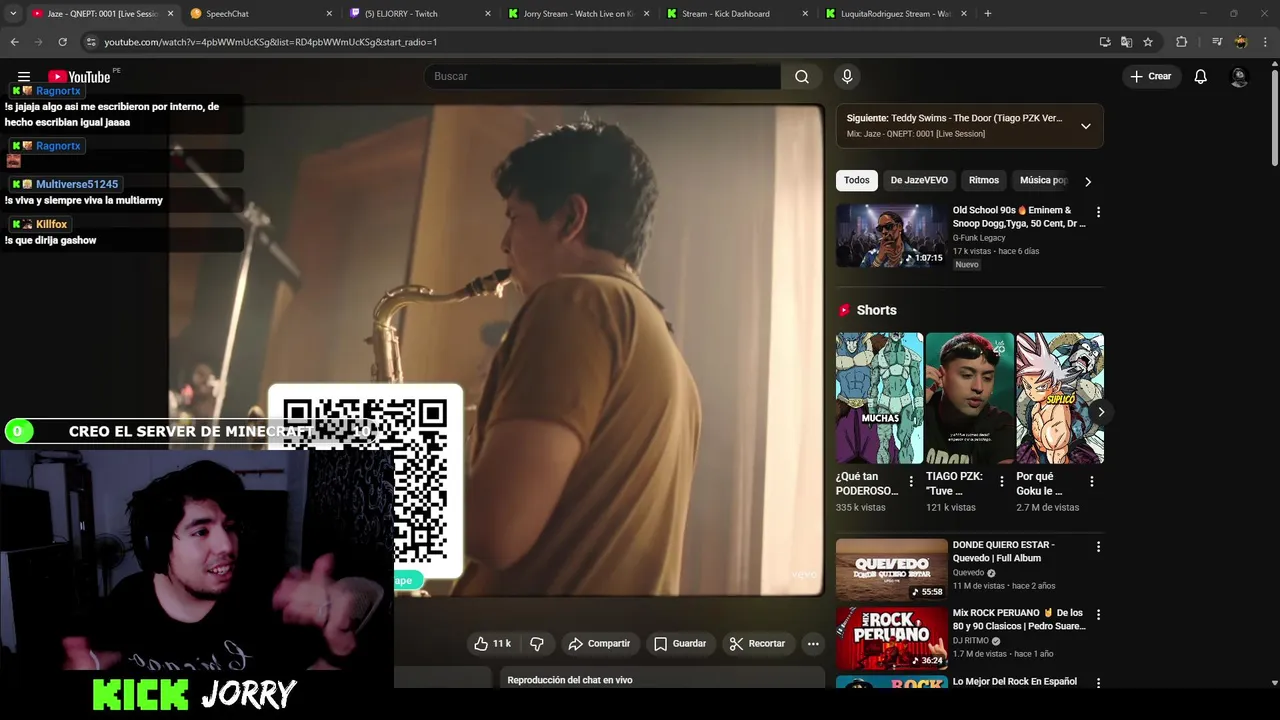Screen dimensions: 1280x720
Task: Open options for Por qué Goku short
Action: (1092, 481)
